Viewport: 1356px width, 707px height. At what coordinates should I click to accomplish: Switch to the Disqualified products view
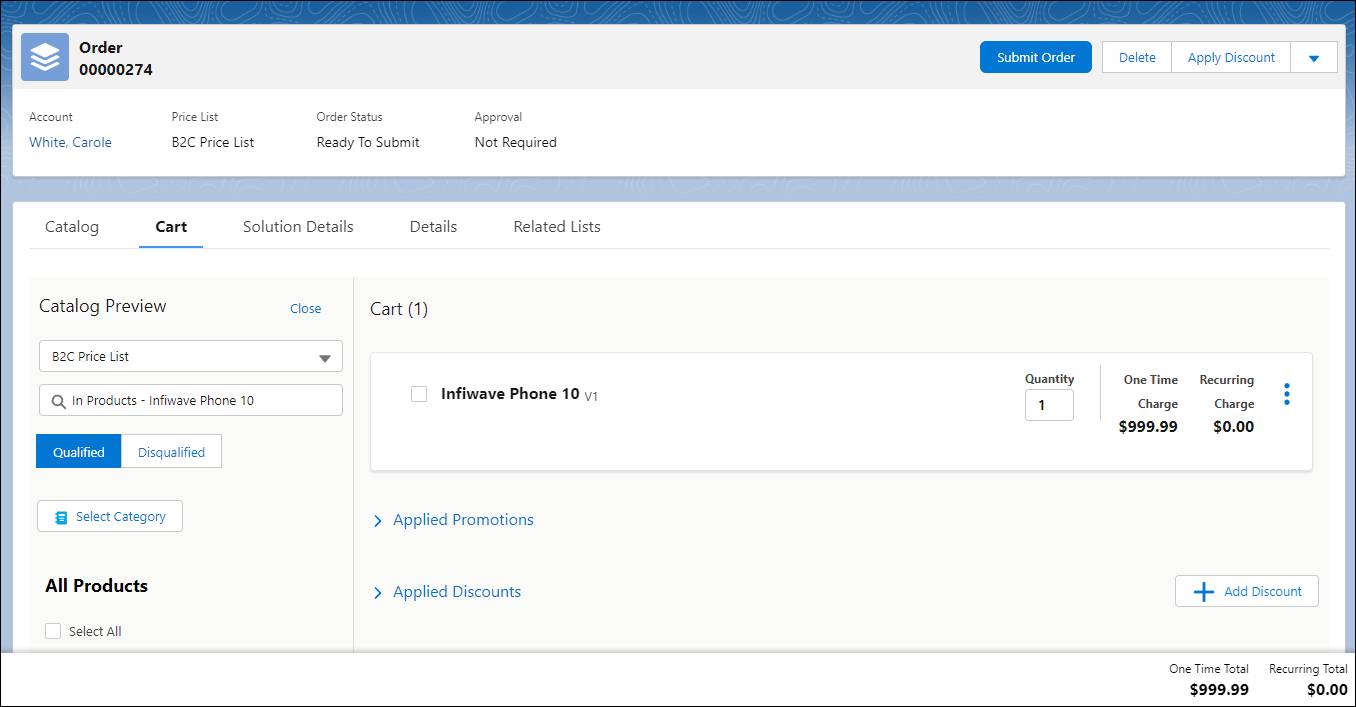point(171,451)
